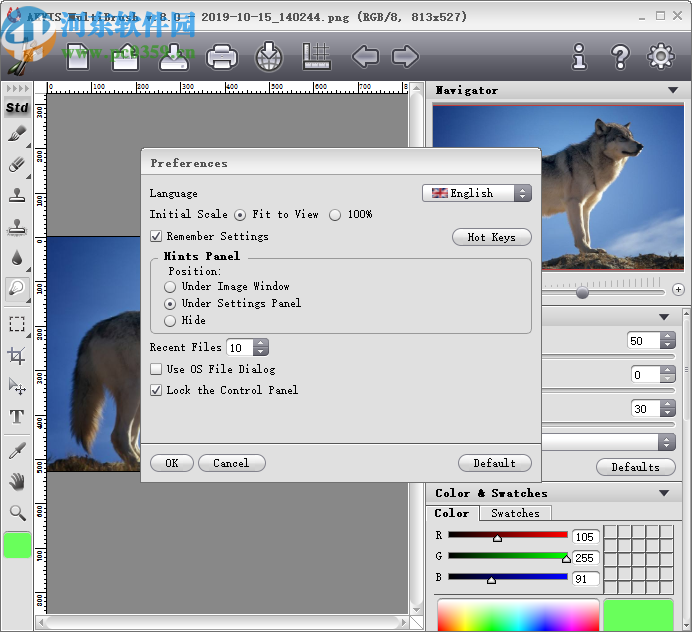Switch to the Swatches tab

(x=515, y=513)
